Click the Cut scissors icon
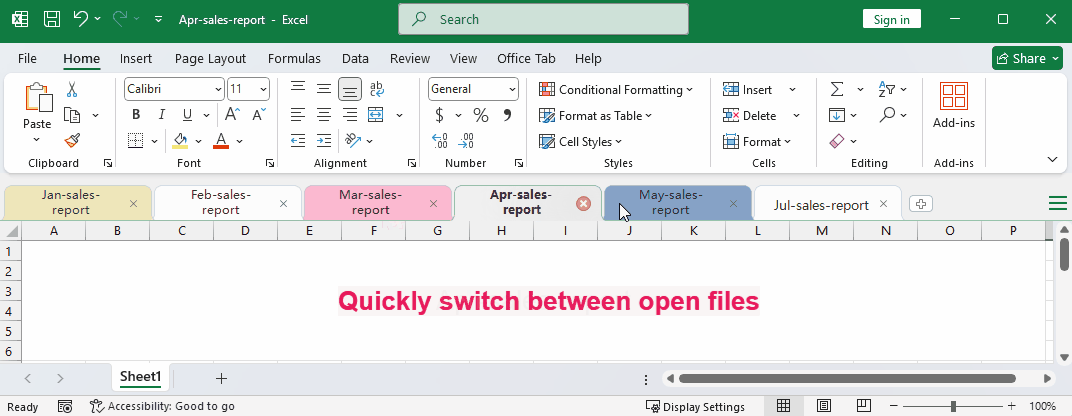 coord(72,89)
